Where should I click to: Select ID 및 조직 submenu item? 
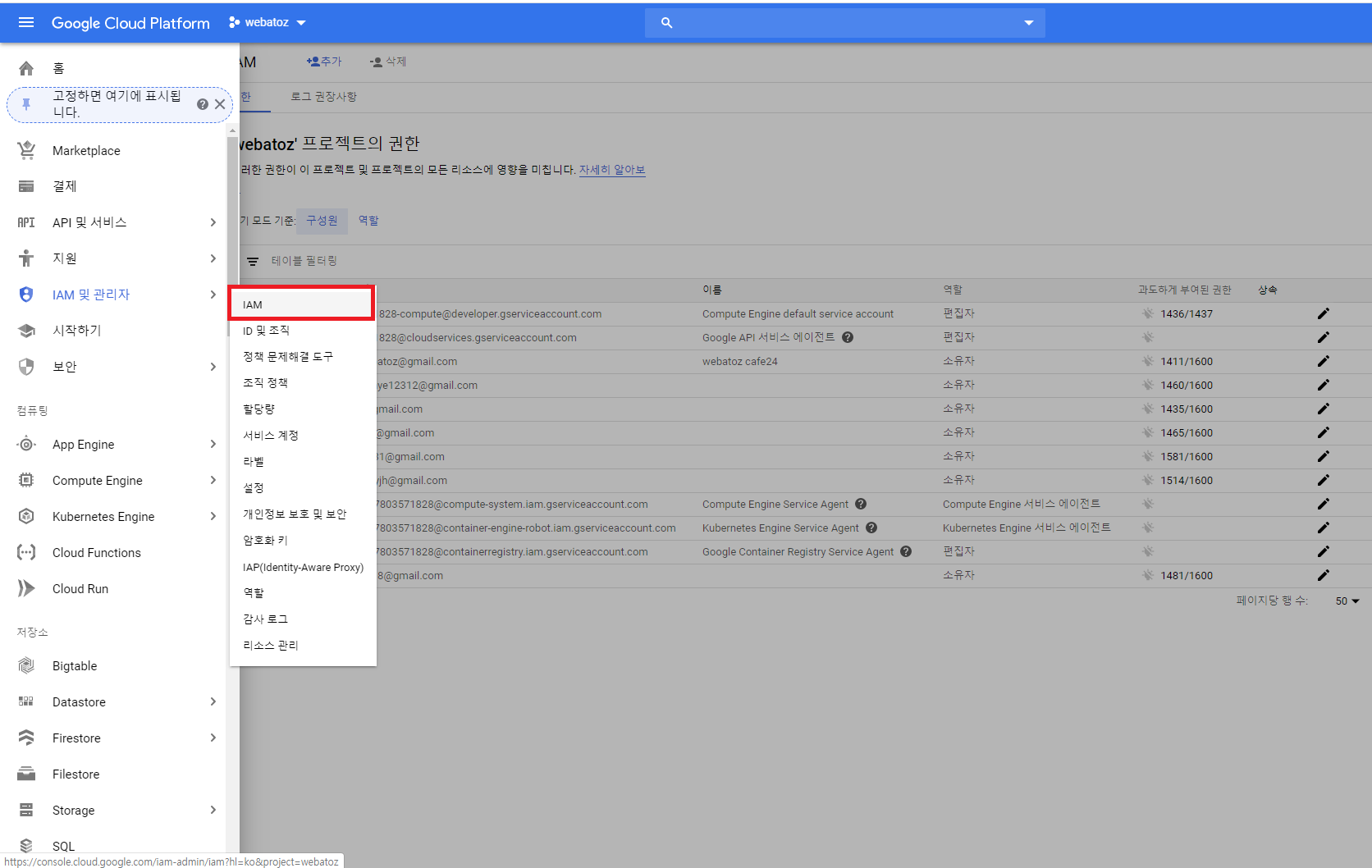(302, 331)
